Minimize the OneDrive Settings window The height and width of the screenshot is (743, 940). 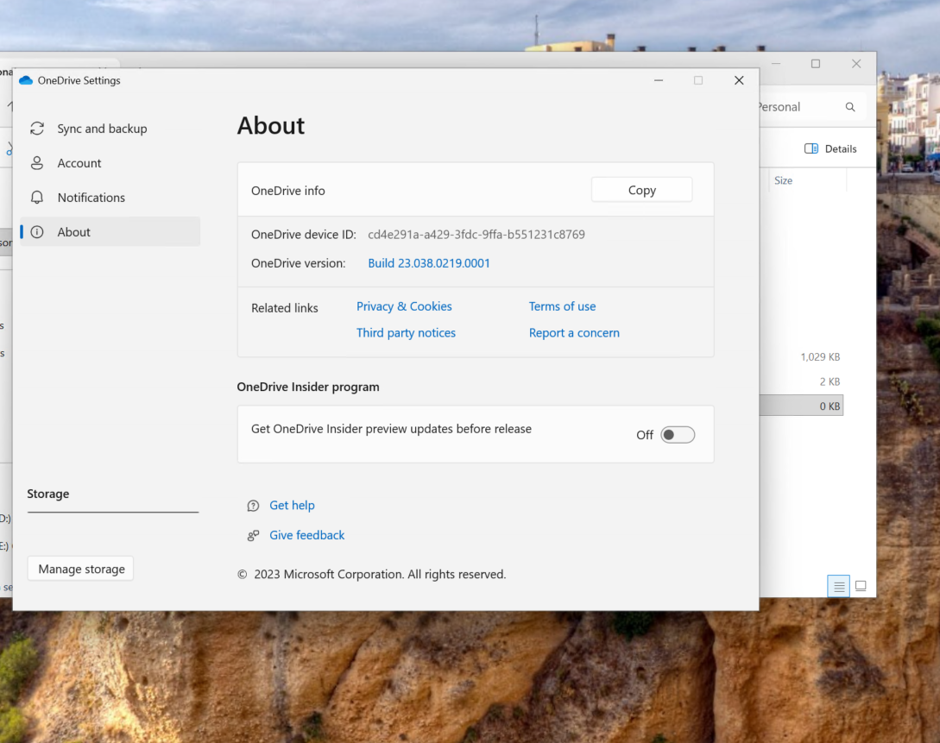click(658, 80)
